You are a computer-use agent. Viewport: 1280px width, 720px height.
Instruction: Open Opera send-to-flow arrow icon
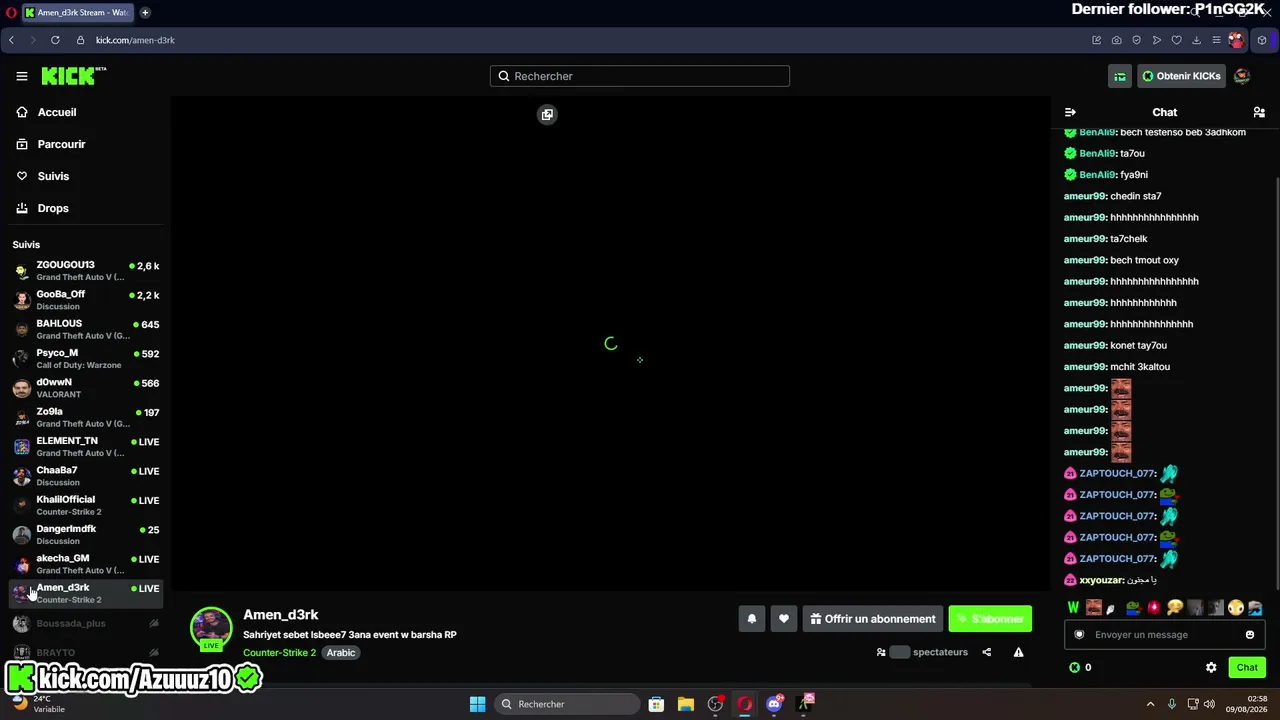[1156, 40]
